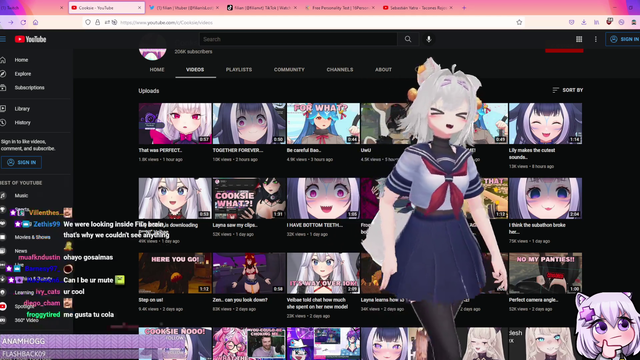This screenshot has height=360, width=640.
Task: Open 'Layna saw my clips..' thumbnail
Action: [249, 198]
